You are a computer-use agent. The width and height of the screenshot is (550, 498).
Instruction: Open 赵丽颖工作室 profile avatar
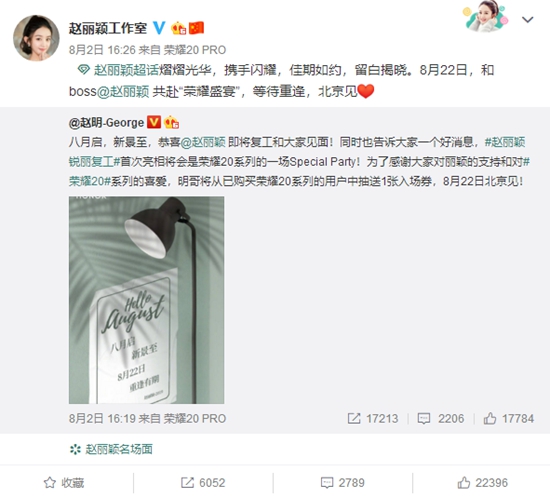[36, 38]
